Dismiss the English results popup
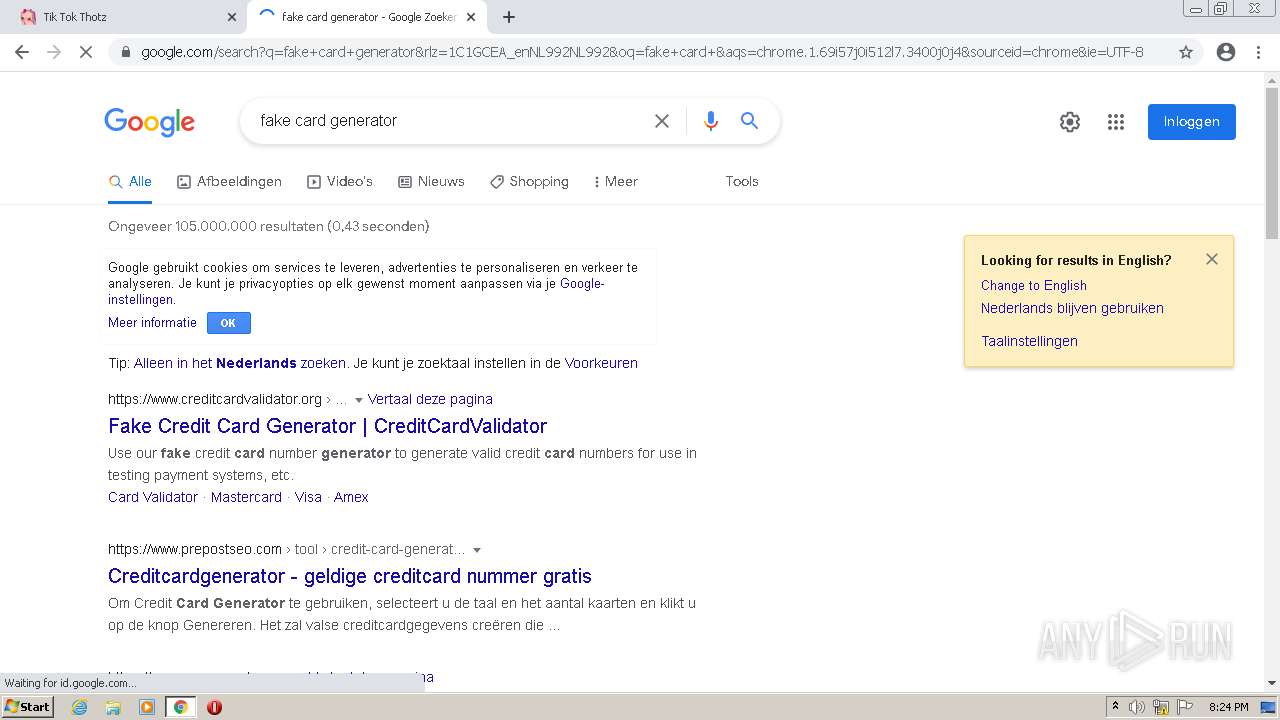1280x720 pixels. click(x=1212, y=259)
